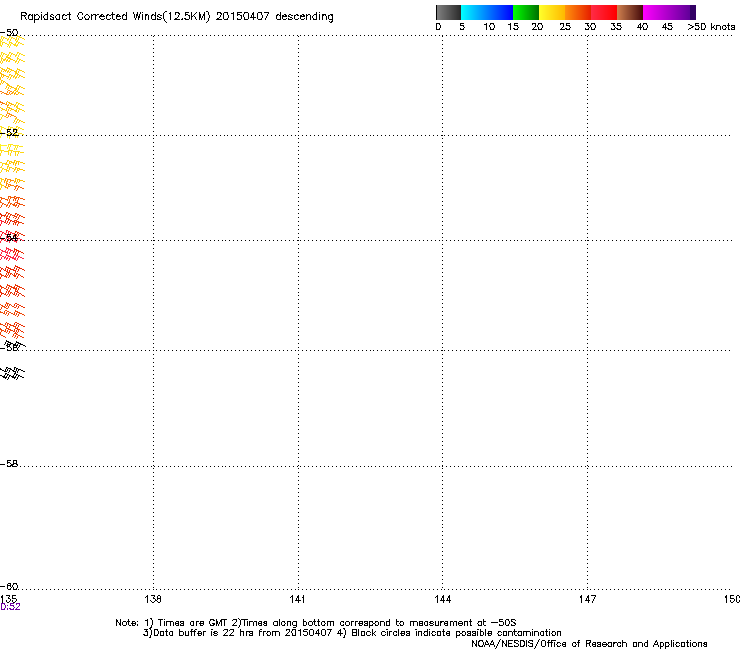Click the '10' legend tick label
740x650 pixels.
(489, 27)
